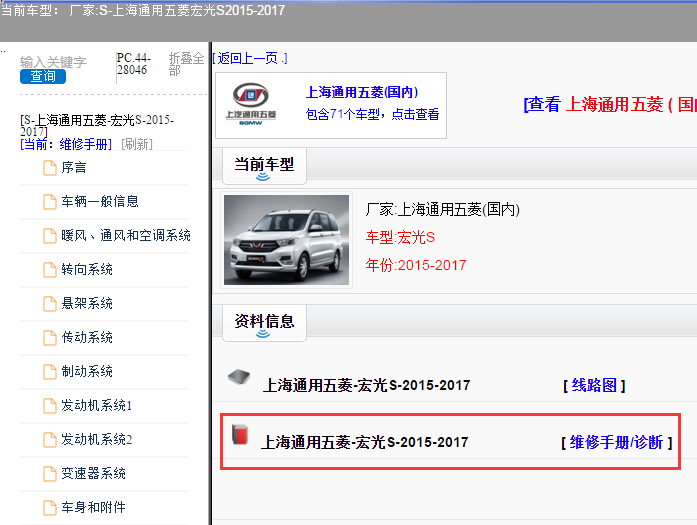Click the 宏光S car thumbnail image

pyautogui.click(x=286, y=240)
